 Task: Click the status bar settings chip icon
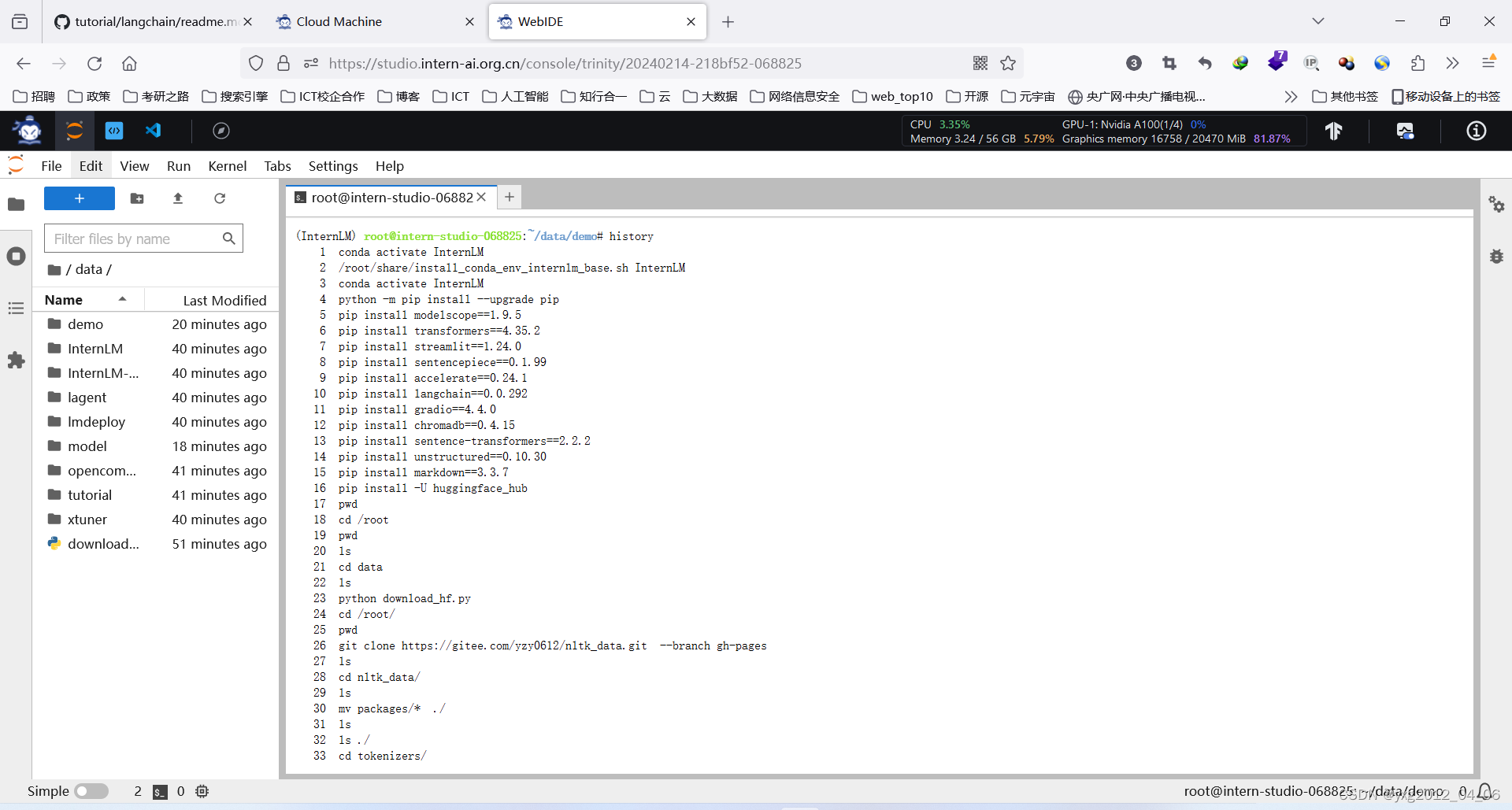202,791
